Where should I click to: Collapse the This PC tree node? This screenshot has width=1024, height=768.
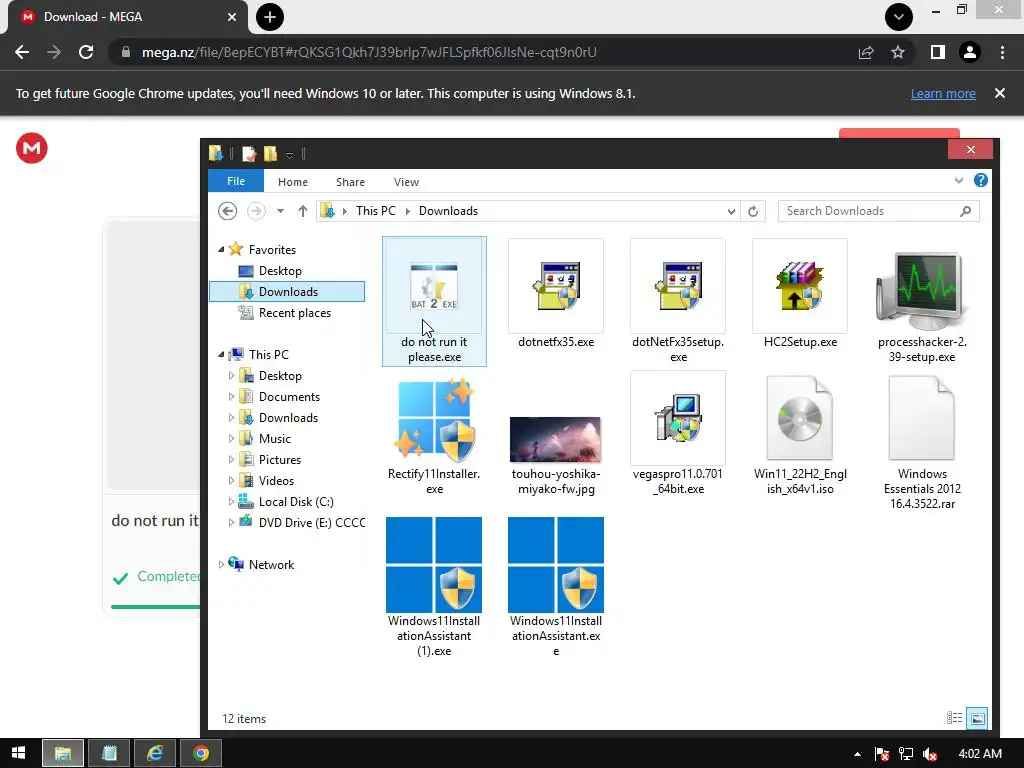click(221, 355)
